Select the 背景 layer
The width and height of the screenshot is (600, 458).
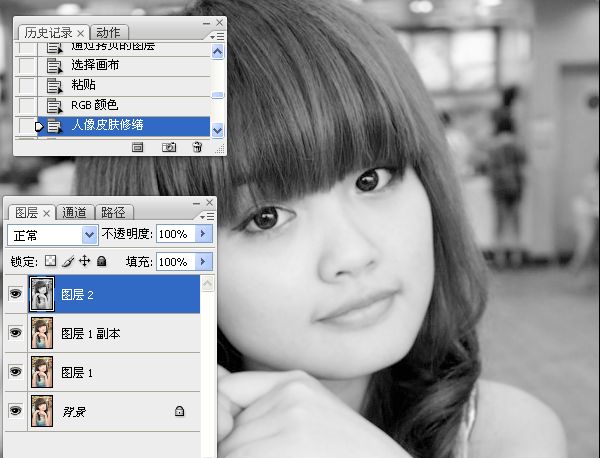point(114,411)
